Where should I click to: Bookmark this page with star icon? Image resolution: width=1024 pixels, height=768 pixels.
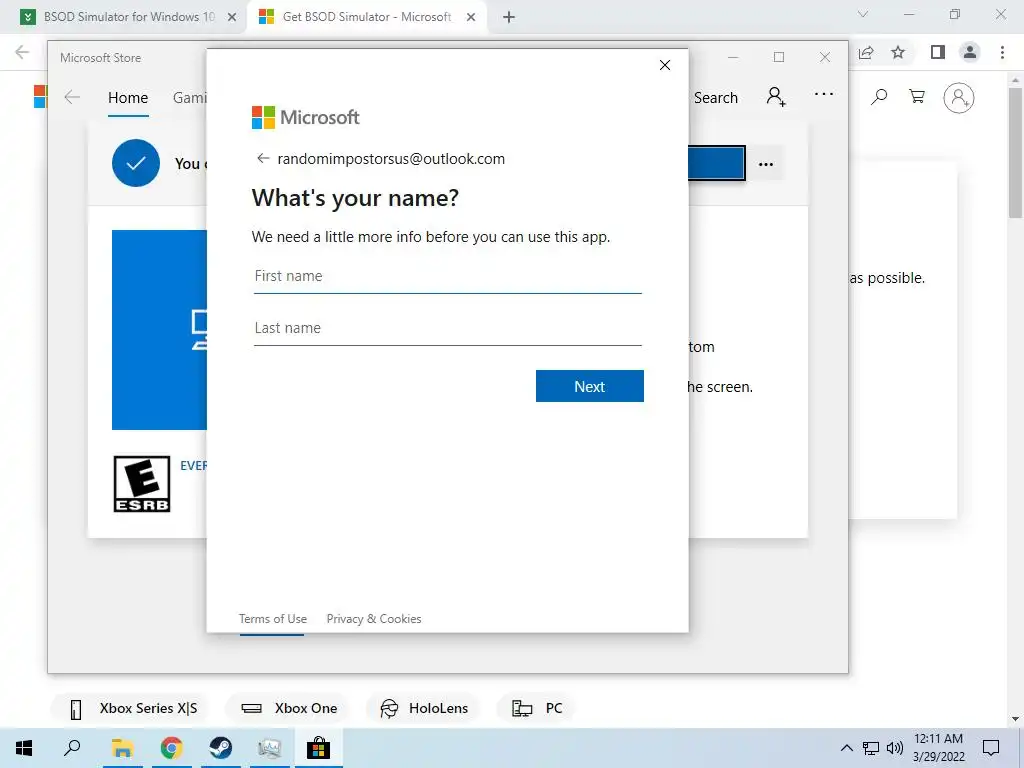898,52
